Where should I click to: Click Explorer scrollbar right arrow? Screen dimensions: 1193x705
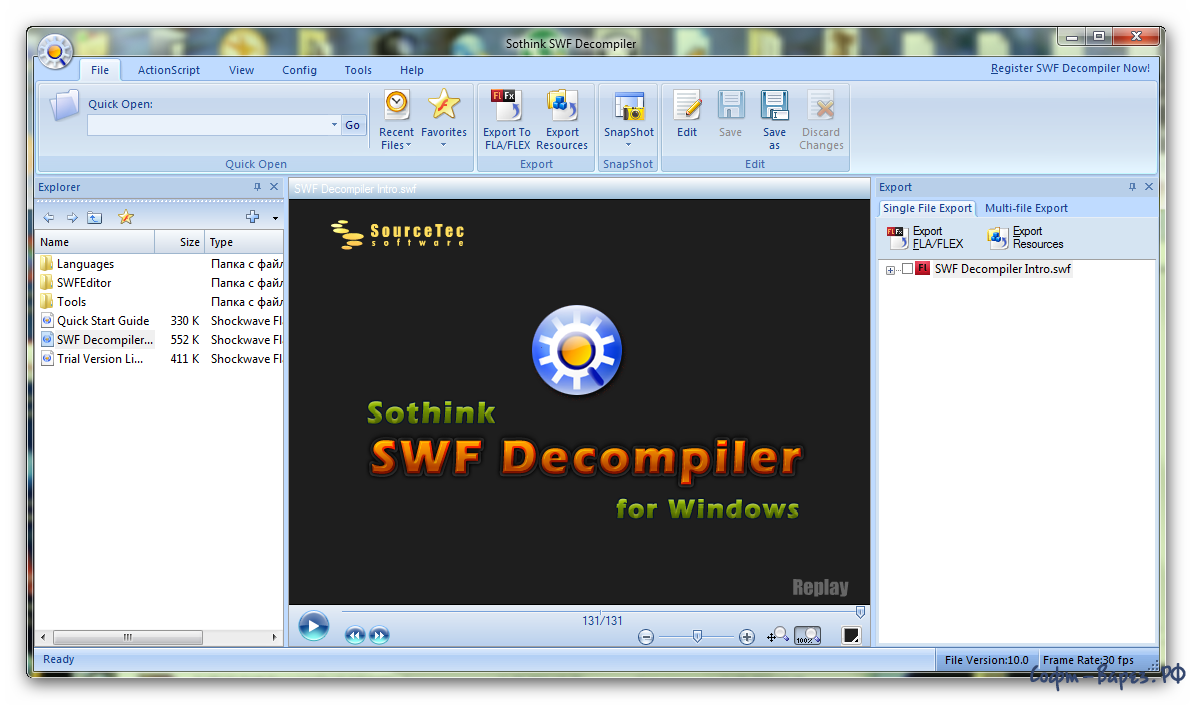click(274, 637)
